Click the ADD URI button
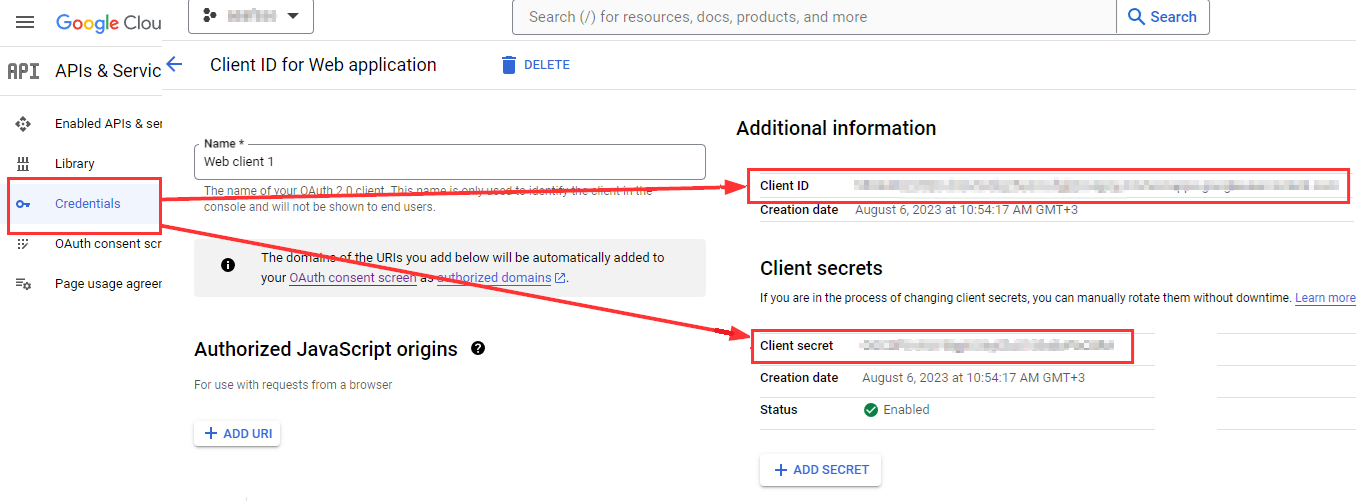This screenshot has width=1363, height=501. [x=237, y=434]
